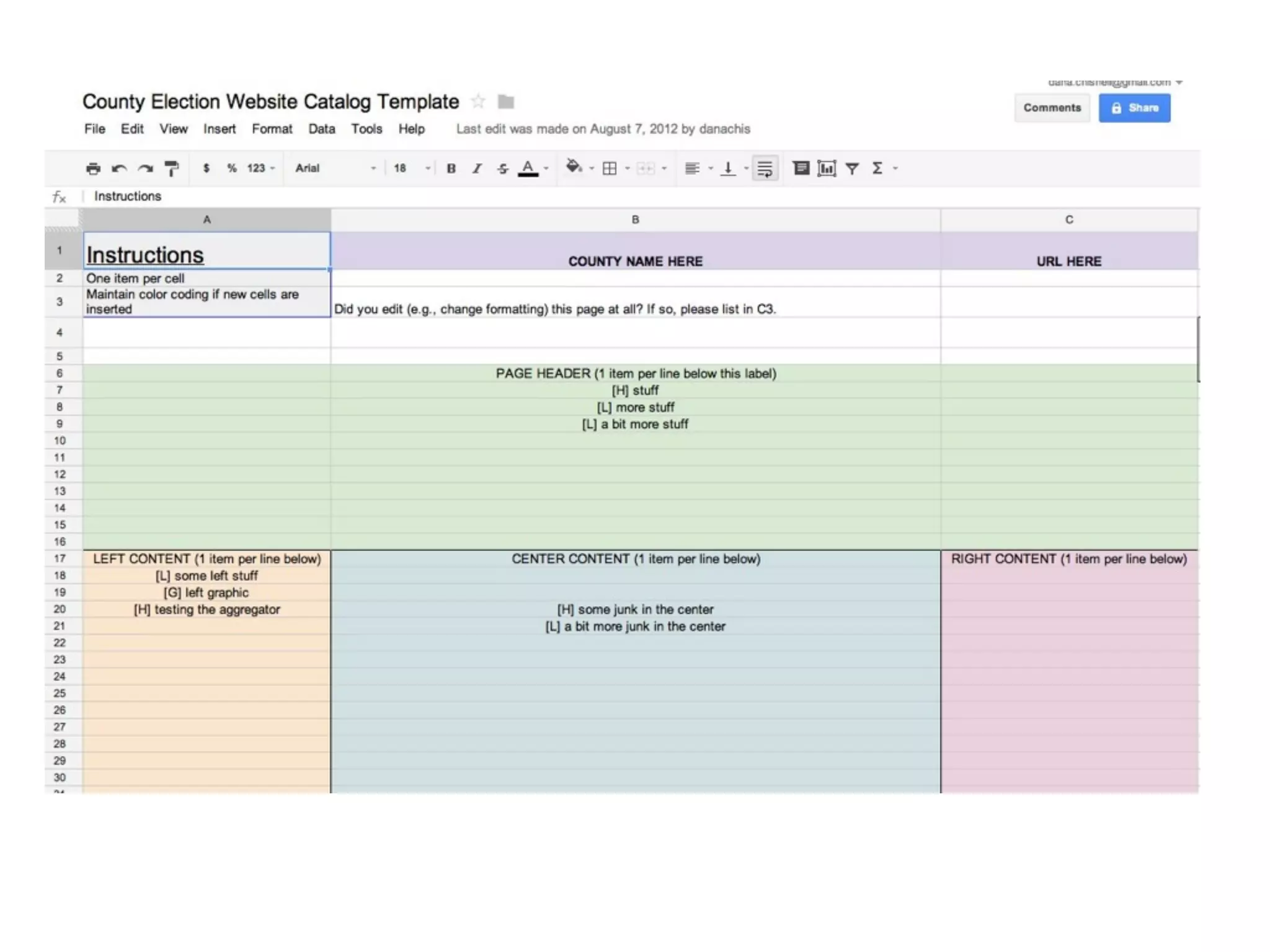
Task: Click the insert chart icon
Action: (x=827, y=169)
